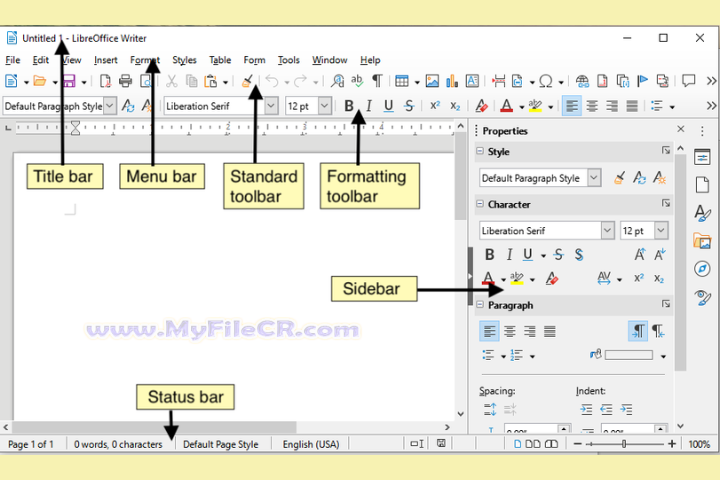
Task: Open the 12 pt font size dropdown in toolbar
Action: tap(324, 106)
